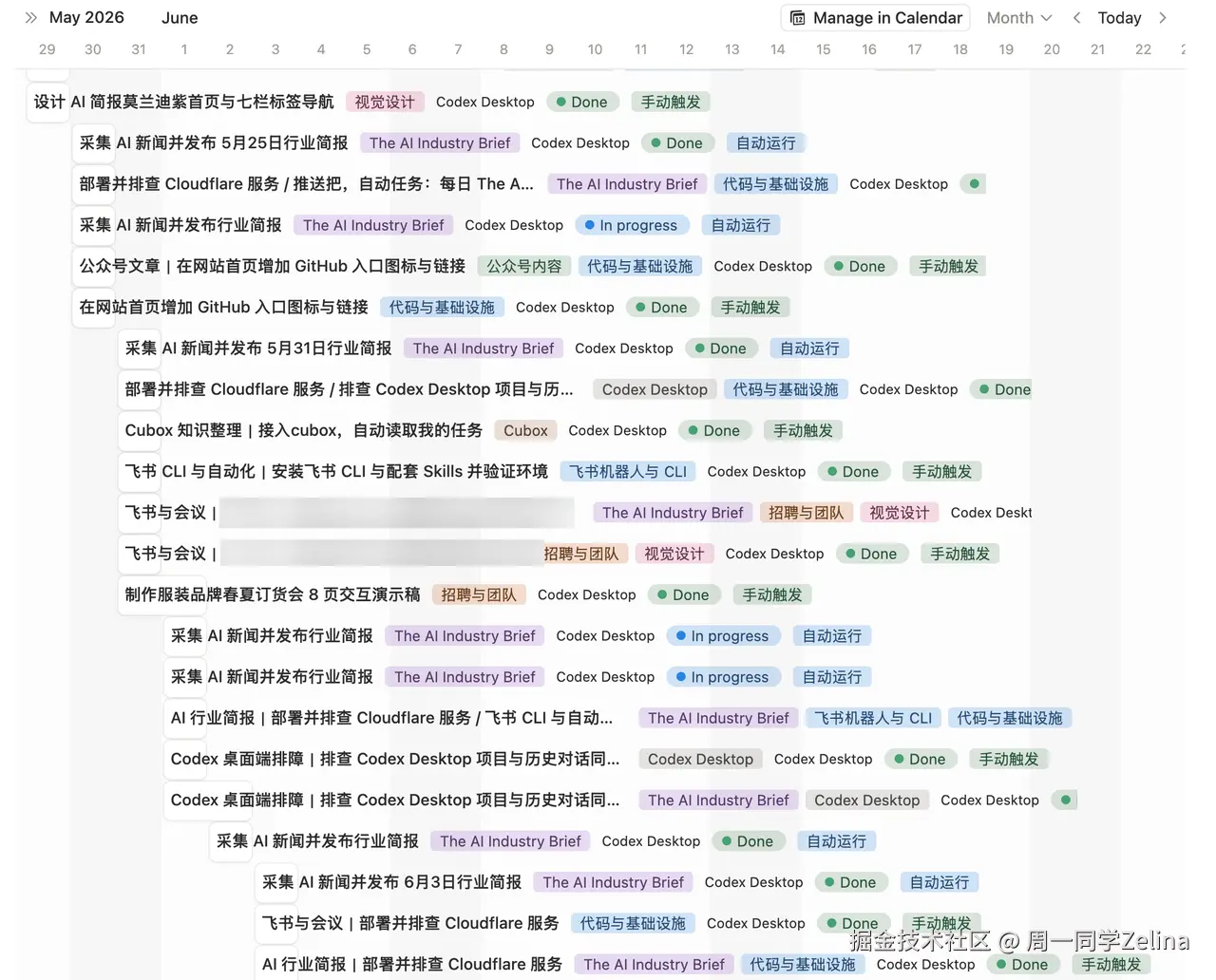This screenshot has width=1216, height=980.
Task: Click the 飞书机器人与 CLI tag on the 安装飞书 CLI row
Action: [x=627, y=471]
